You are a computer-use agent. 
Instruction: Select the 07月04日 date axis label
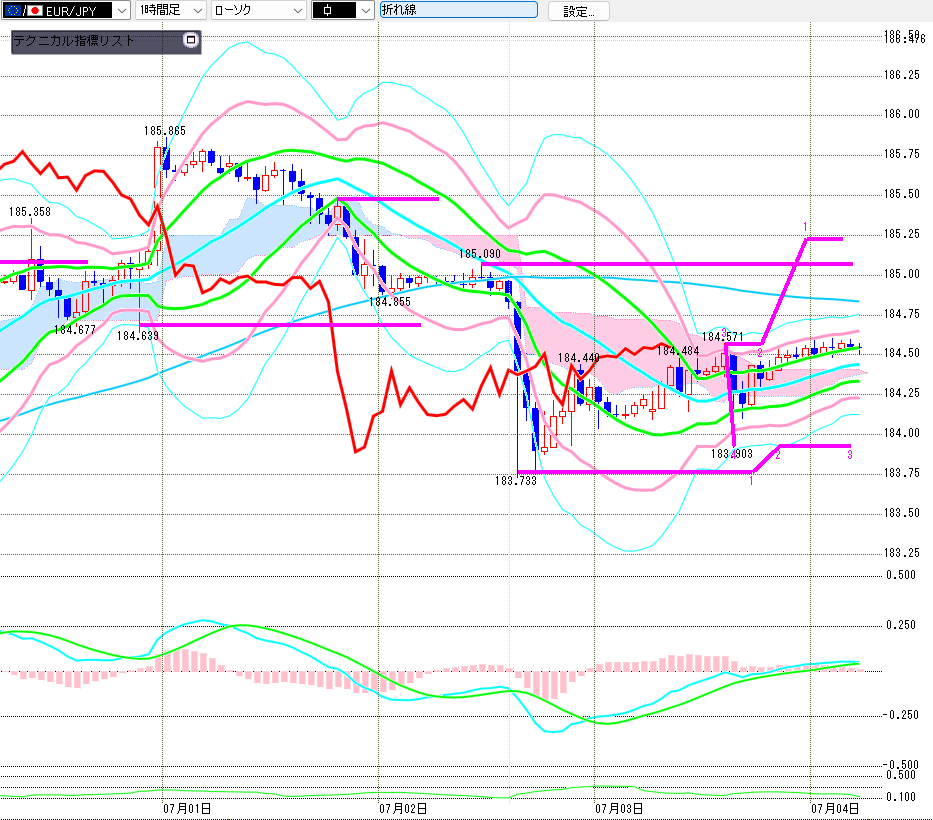click(x=835, y=808)
